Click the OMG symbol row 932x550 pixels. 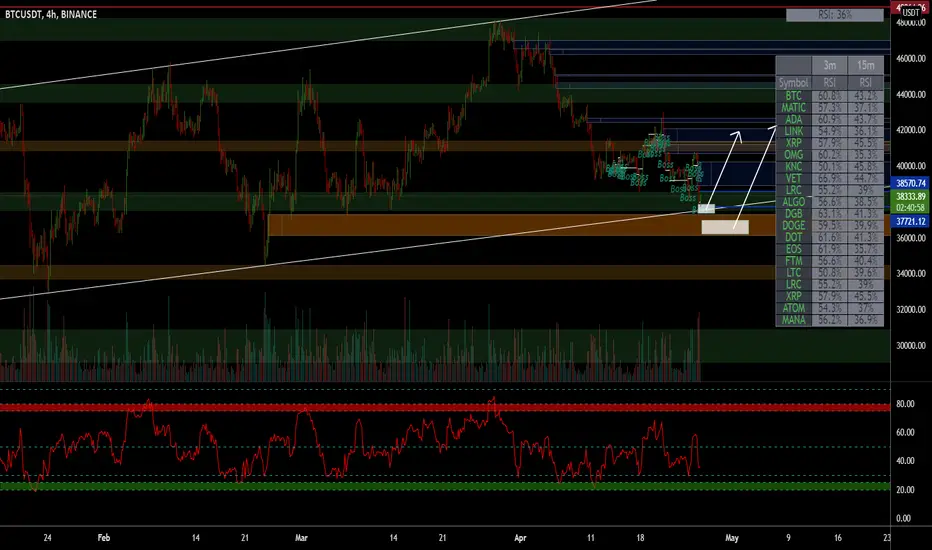click(x=794, y=155)
